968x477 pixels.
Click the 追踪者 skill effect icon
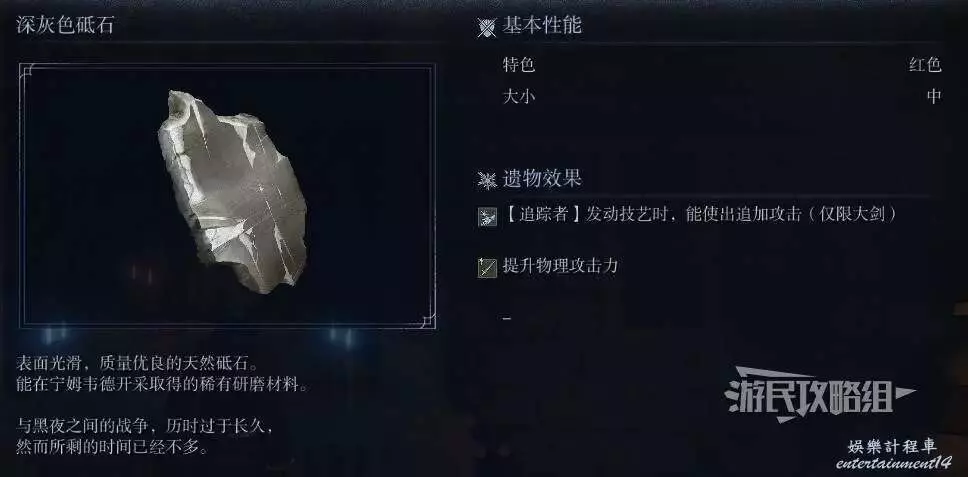[x=487, y=217]
